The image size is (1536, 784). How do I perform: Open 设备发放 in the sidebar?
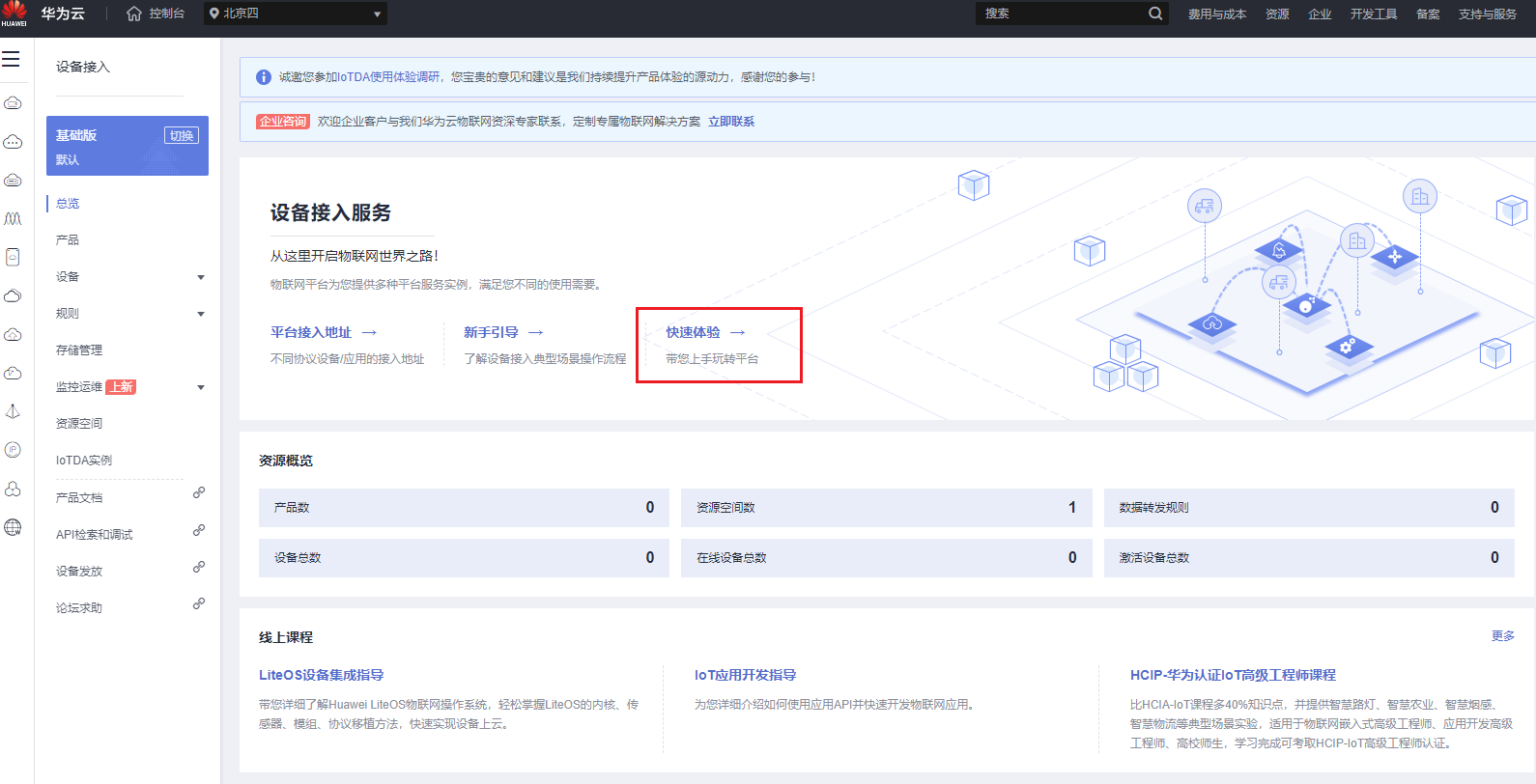(79, 572)
